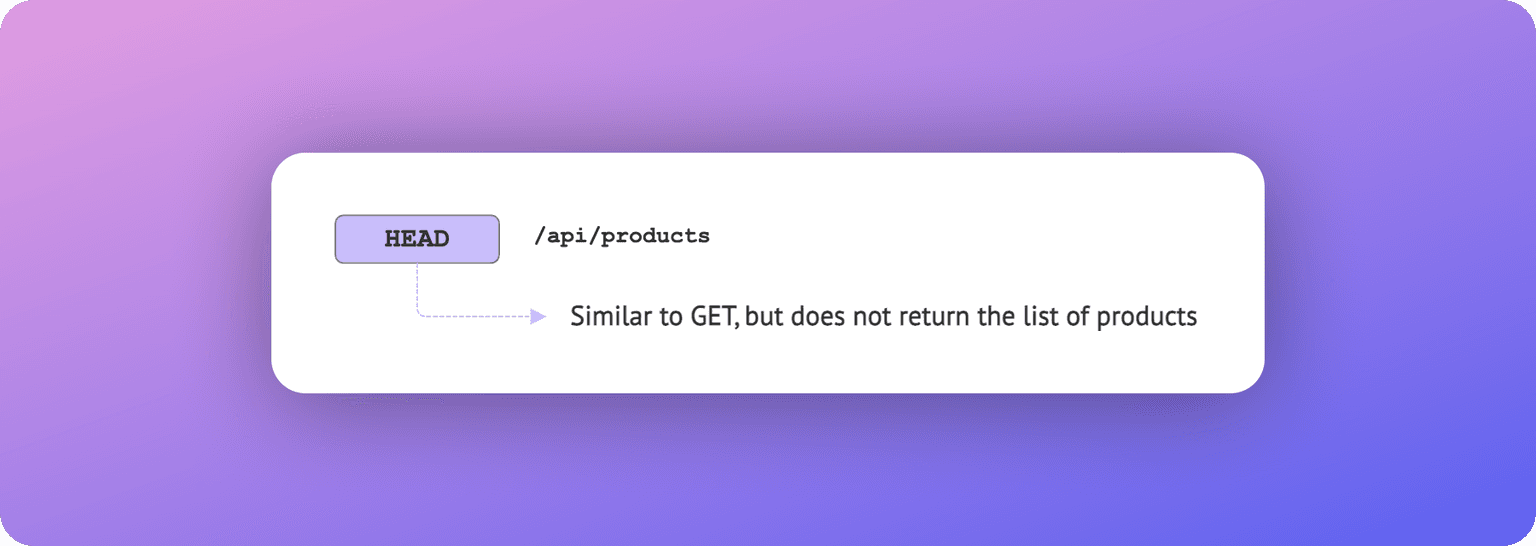
Task: Click the horizontal dashed connector line
Action: tap(475, 317)
